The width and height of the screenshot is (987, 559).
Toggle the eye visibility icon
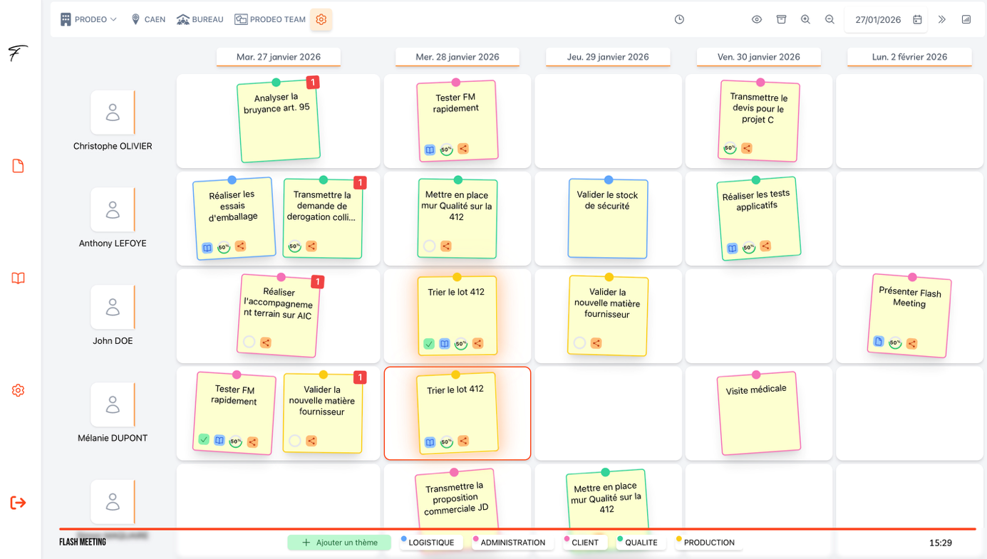[x=757, y=20]
